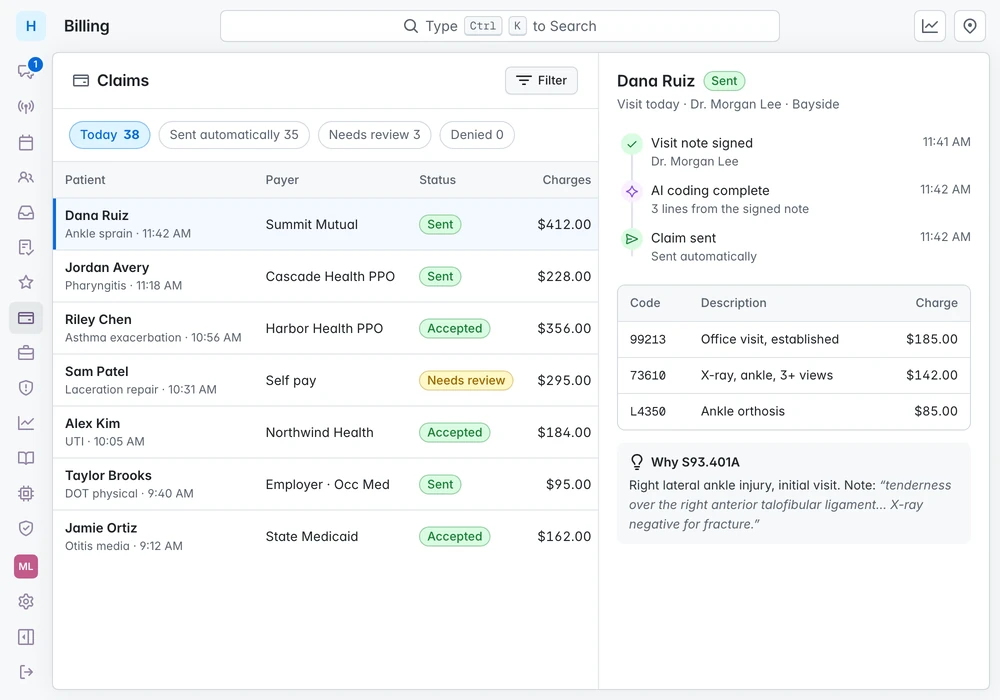The height and width of the screenshot is (700, 1000).
Task: Open the notes checklist icon in sidebar
Action: click(x=26, y=247)
